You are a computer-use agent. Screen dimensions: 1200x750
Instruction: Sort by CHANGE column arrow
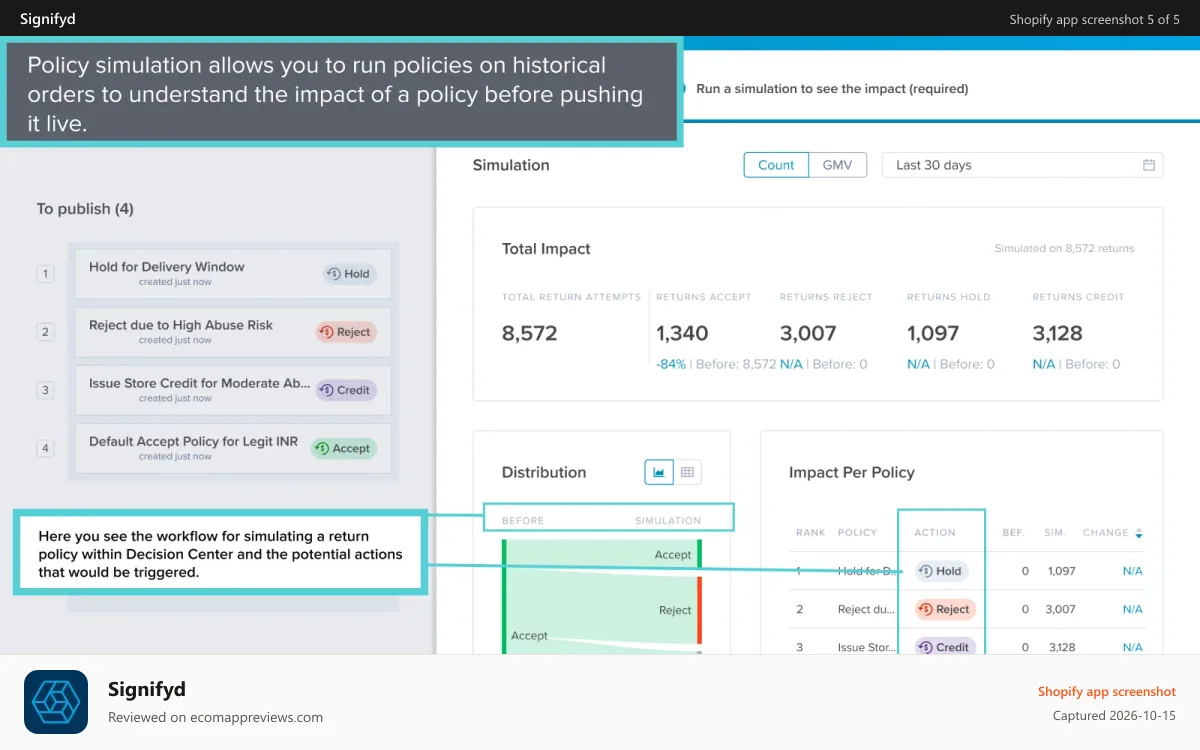[x=1138, y=533]
